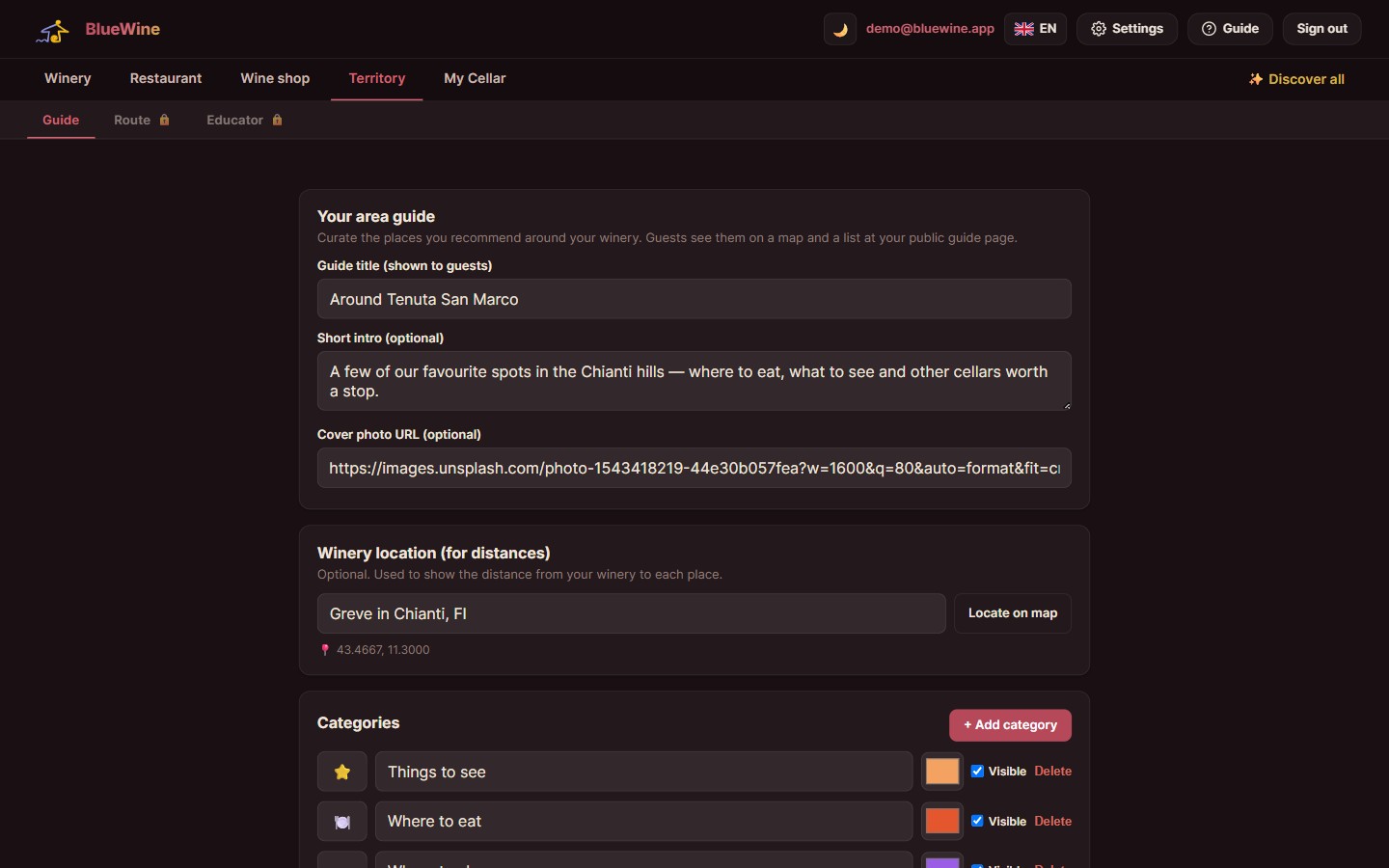Click Discover all link
Viewport: 1389px width, 868px height.
coord(1296,79)
